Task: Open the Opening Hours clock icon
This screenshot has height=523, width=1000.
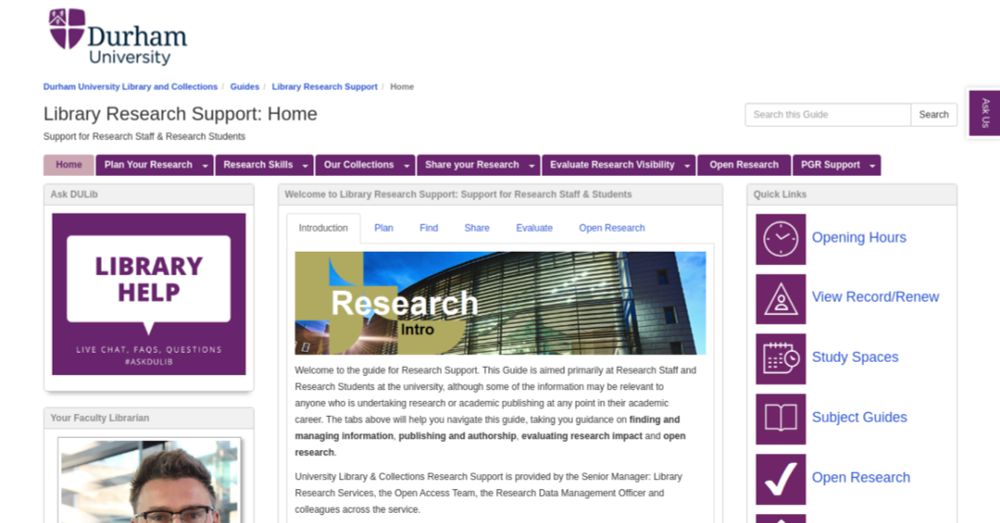Action: pos(781,239)
